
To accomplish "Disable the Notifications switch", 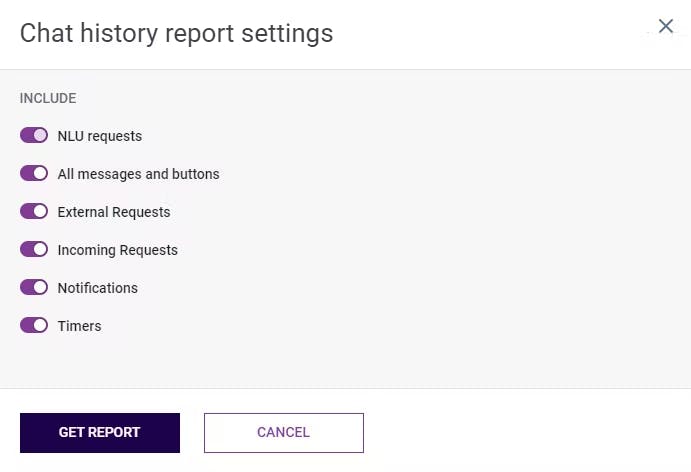I will [x=34, y=288].
